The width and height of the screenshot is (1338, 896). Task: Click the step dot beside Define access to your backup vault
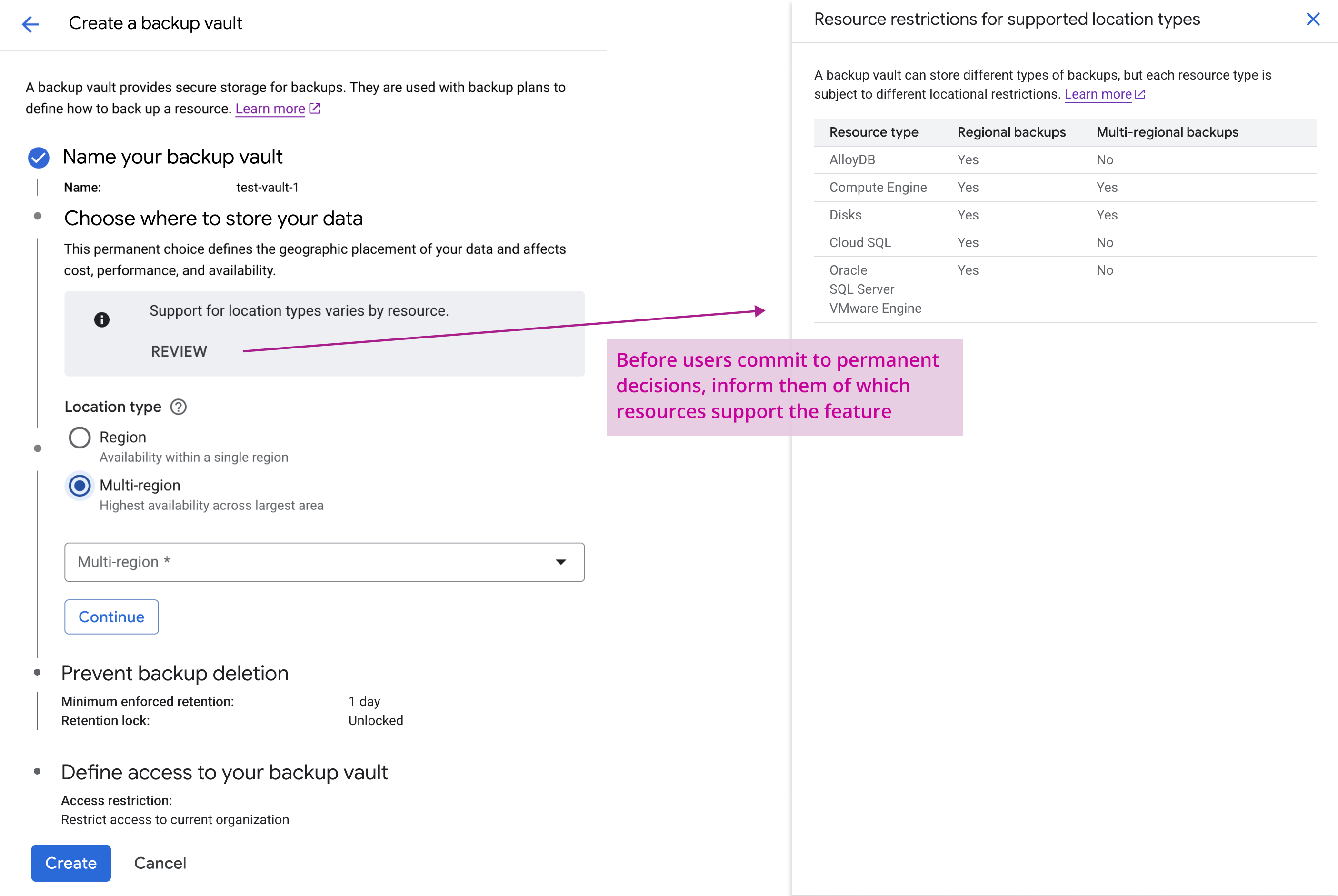coord(37,773)
